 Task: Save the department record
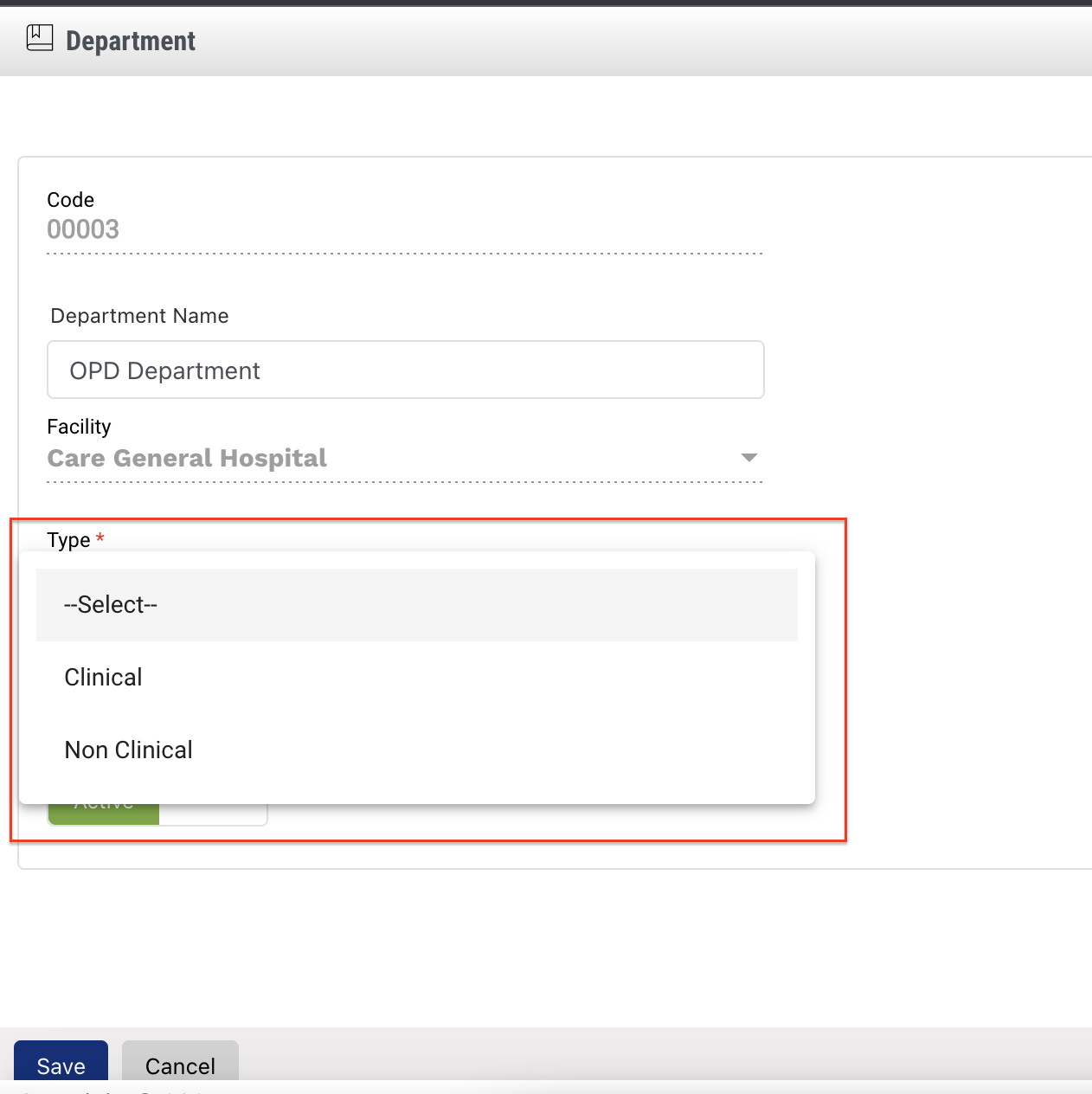61,1065
